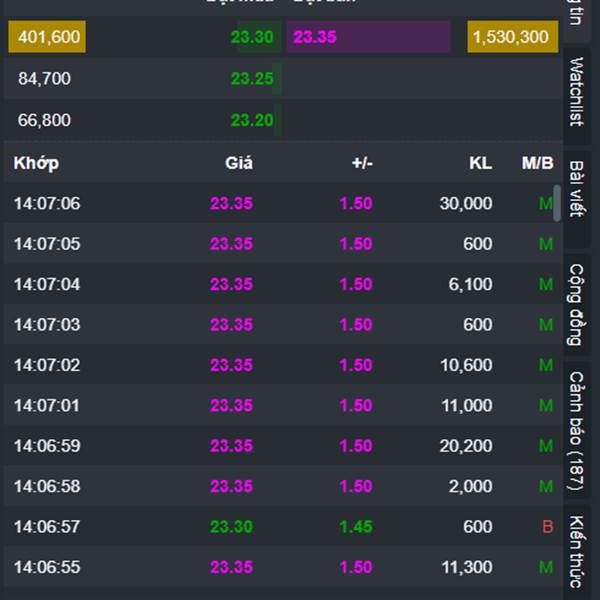
Task: Click the KL column header
Action: click(481, 163)
